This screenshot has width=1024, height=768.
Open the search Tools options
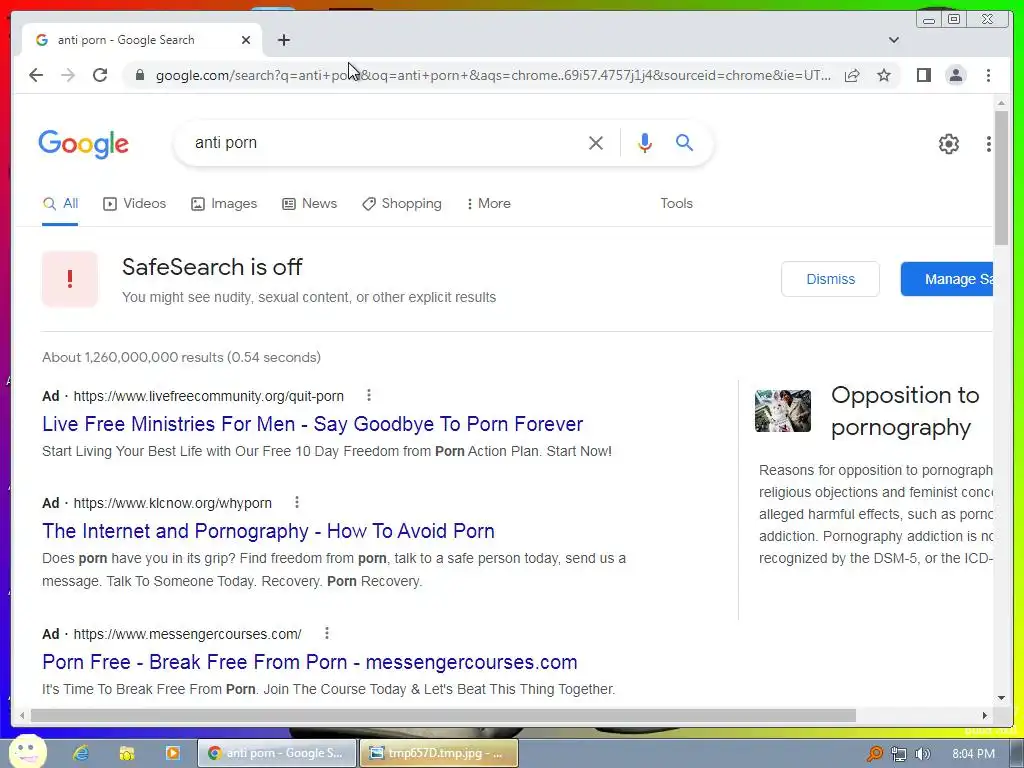click(x=677, y=204)
